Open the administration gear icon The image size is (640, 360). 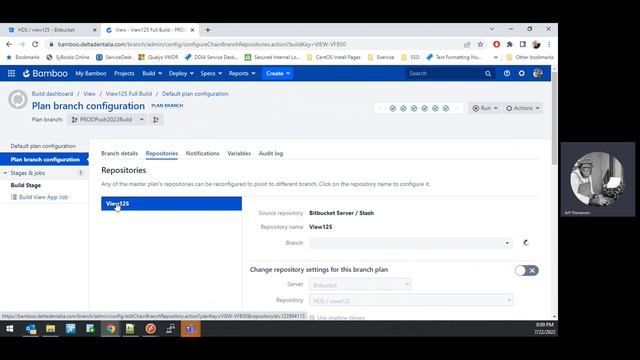pos(522,73)
